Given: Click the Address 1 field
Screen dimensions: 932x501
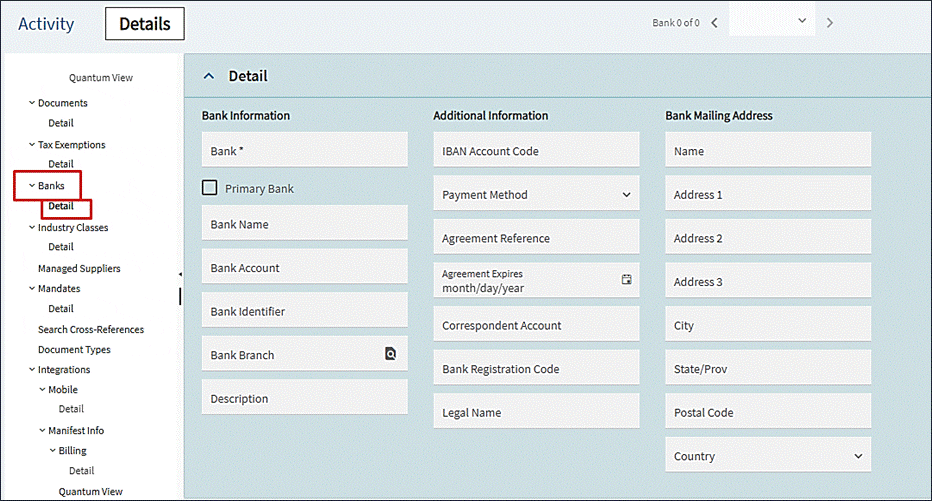Looking at the screenshot, I should pyautogui.click(x=768, y=193).
